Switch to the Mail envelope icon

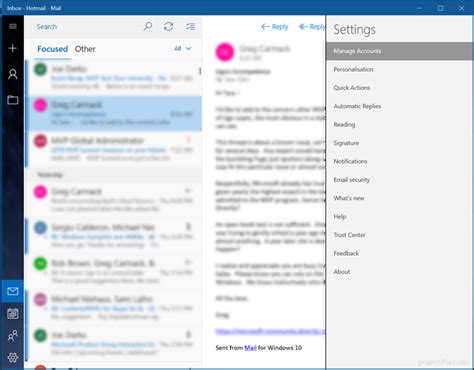13,291
